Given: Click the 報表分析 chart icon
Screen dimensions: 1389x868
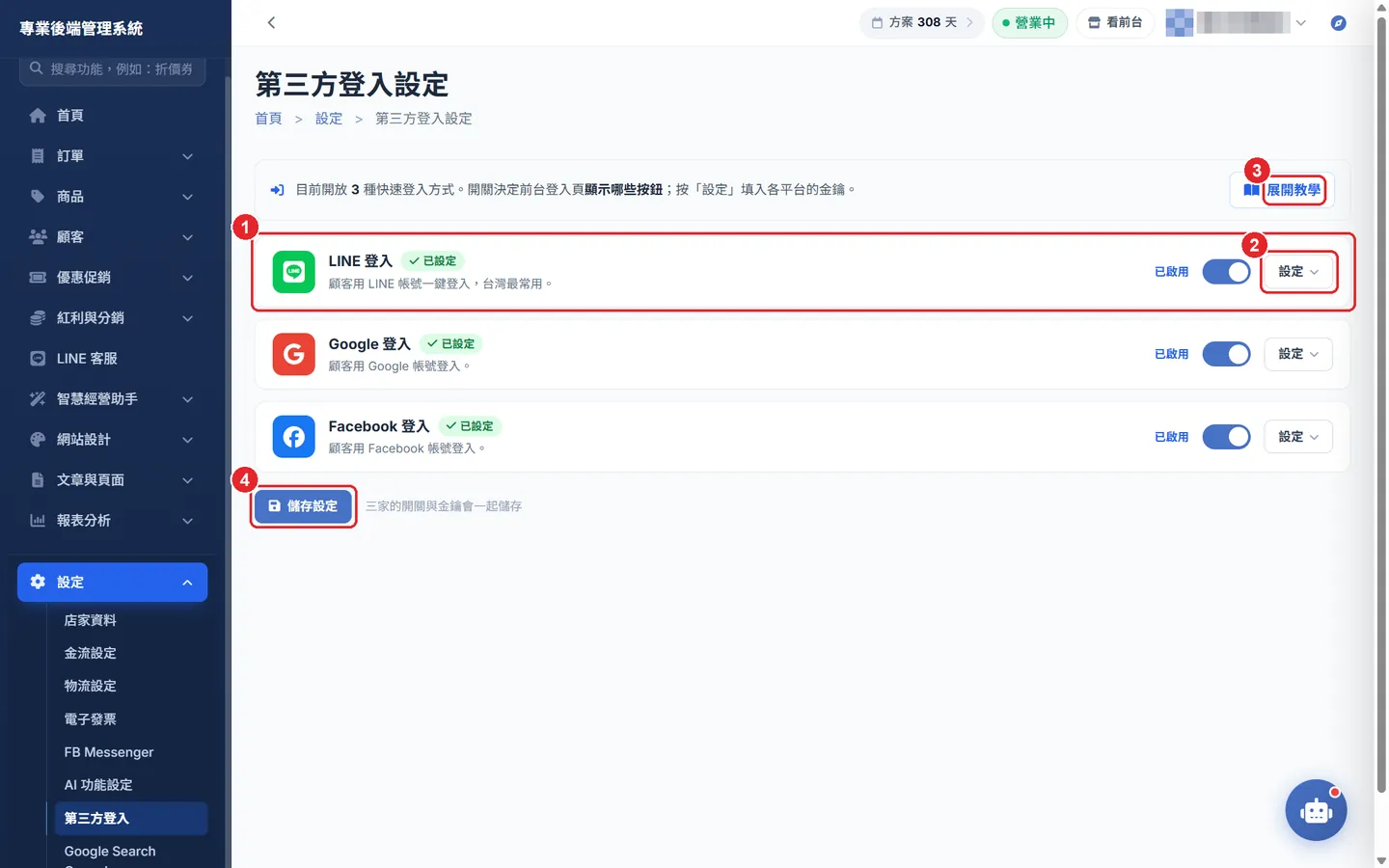Looking at the screenshot, I should (x=38, y=521).
